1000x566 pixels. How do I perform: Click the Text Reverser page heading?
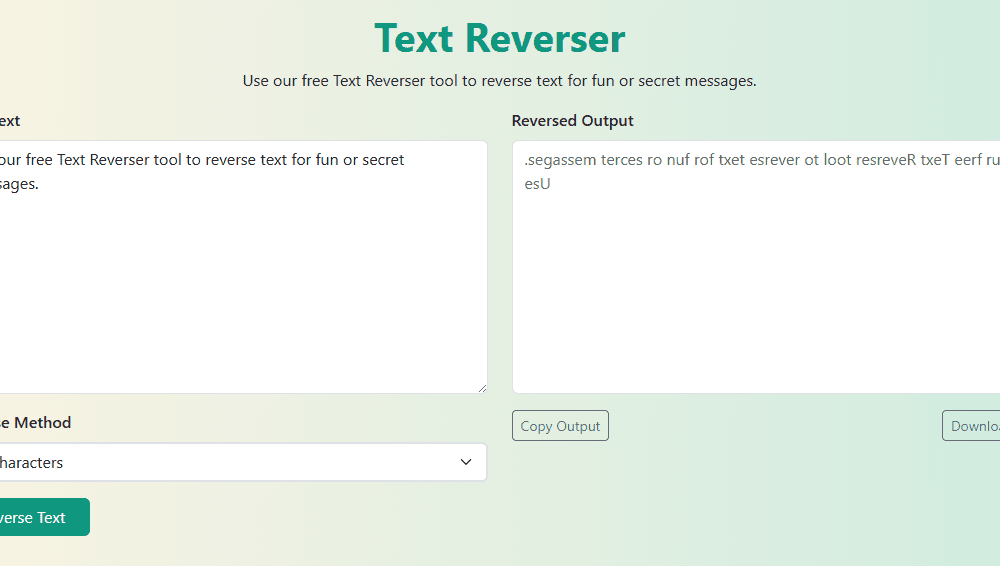click(499, 38)
